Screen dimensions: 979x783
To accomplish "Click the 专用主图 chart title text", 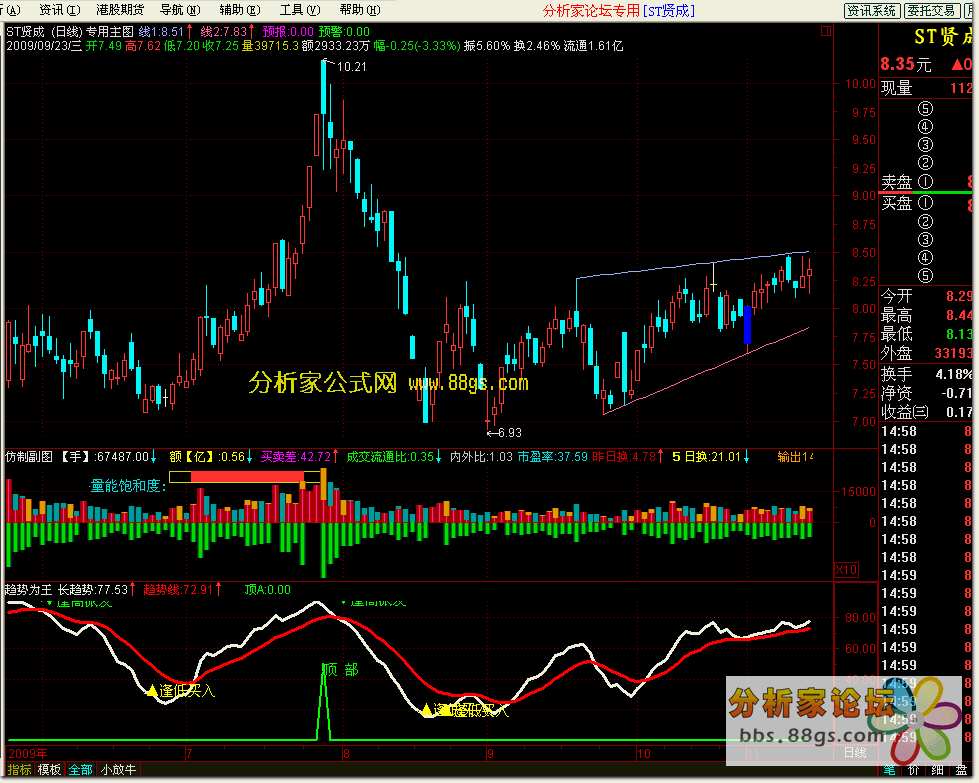I will point(109,31).
